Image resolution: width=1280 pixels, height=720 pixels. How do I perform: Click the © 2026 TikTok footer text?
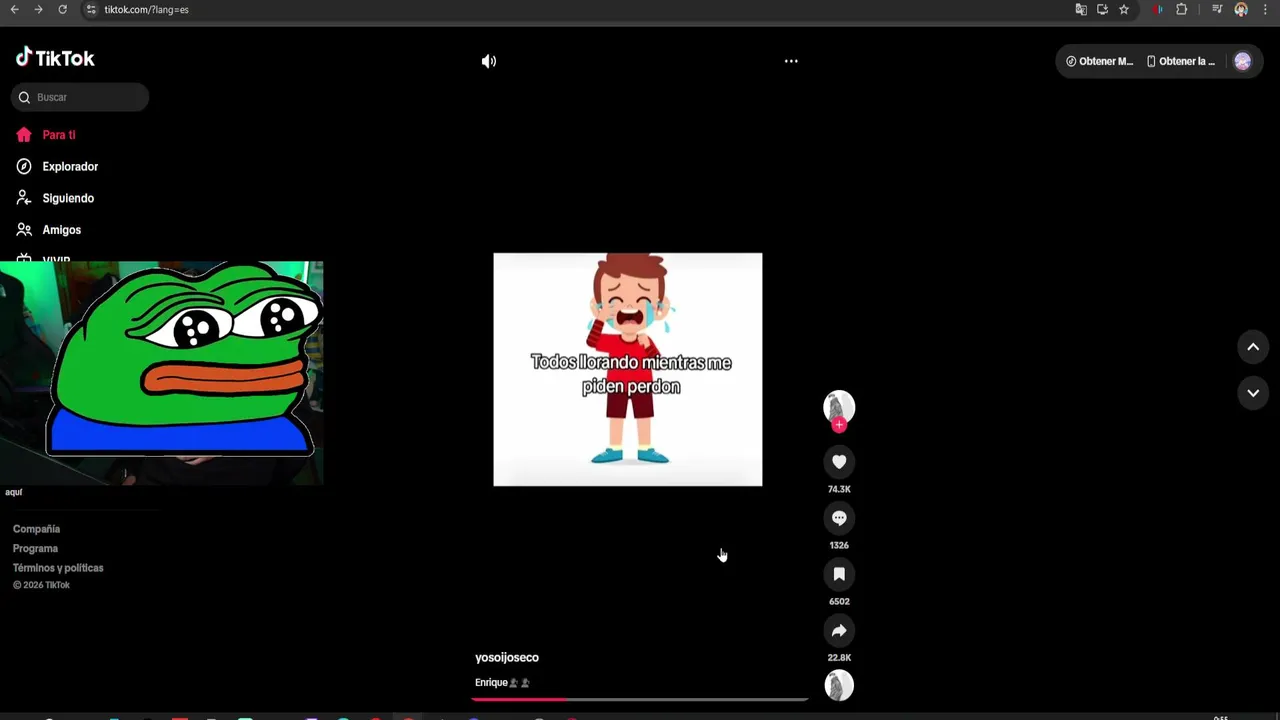click(41, 585)
